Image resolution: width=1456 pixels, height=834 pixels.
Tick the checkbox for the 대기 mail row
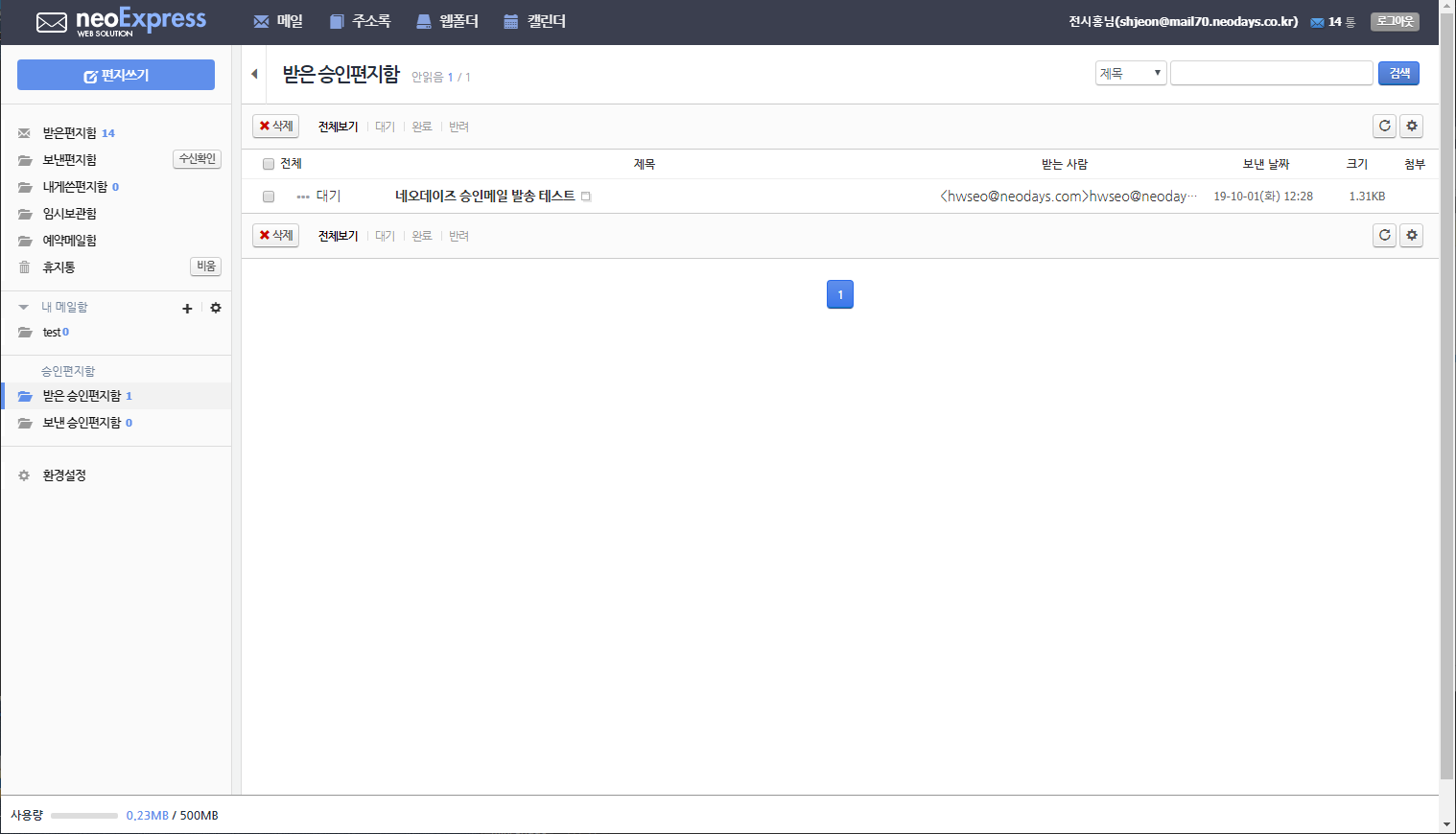click(269, 197)
